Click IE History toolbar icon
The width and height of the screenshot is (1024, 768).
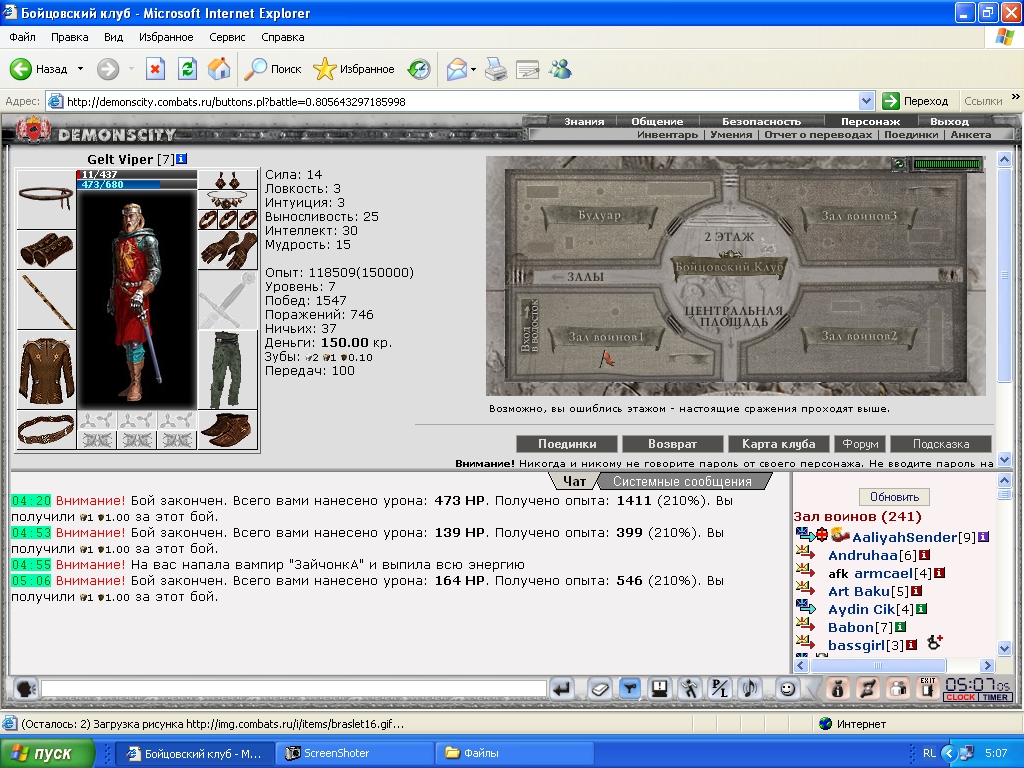(x=419, y=69)
